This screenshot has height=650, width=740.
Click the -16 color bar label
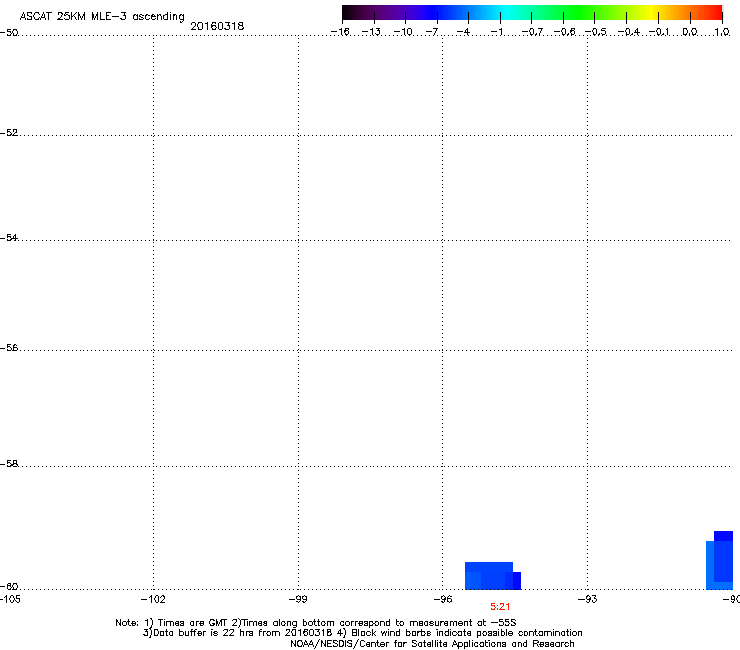point(340,32)
